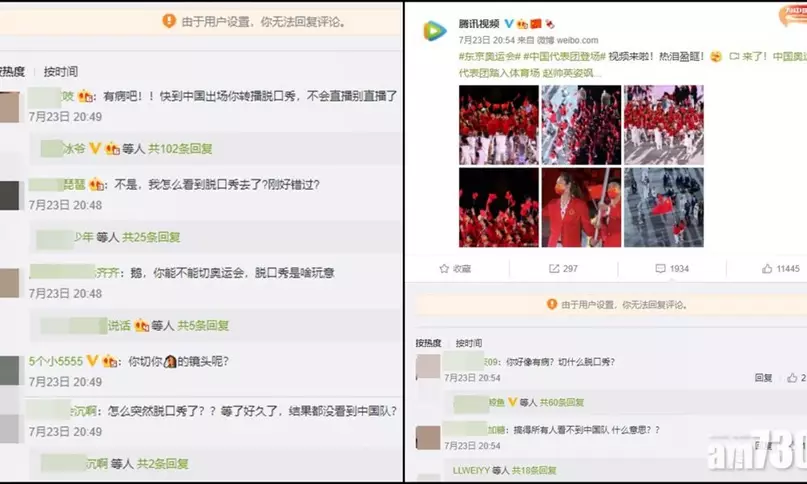Click 回复 on the 切什么脱口秀 comment
Screen dimensions: 807x484
tap(763, 378)
